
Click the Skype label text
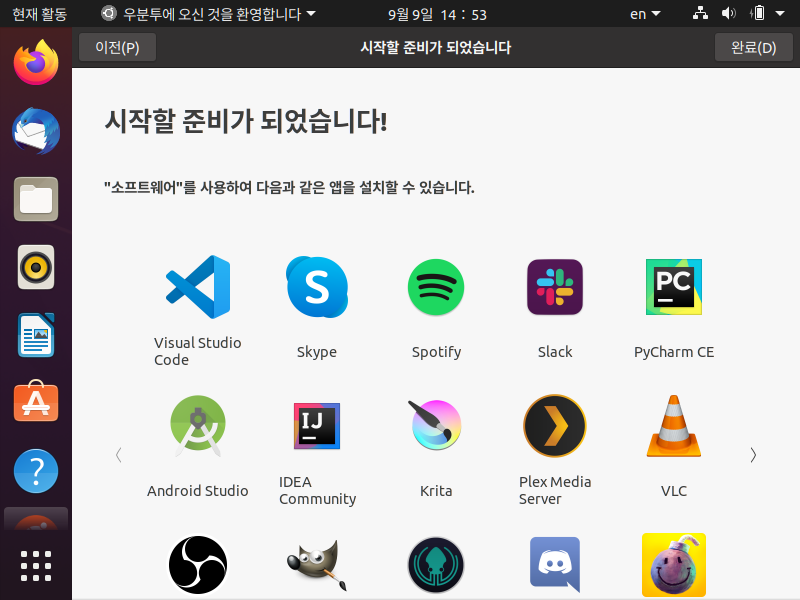pyautogui.click(x=317, y=352)
